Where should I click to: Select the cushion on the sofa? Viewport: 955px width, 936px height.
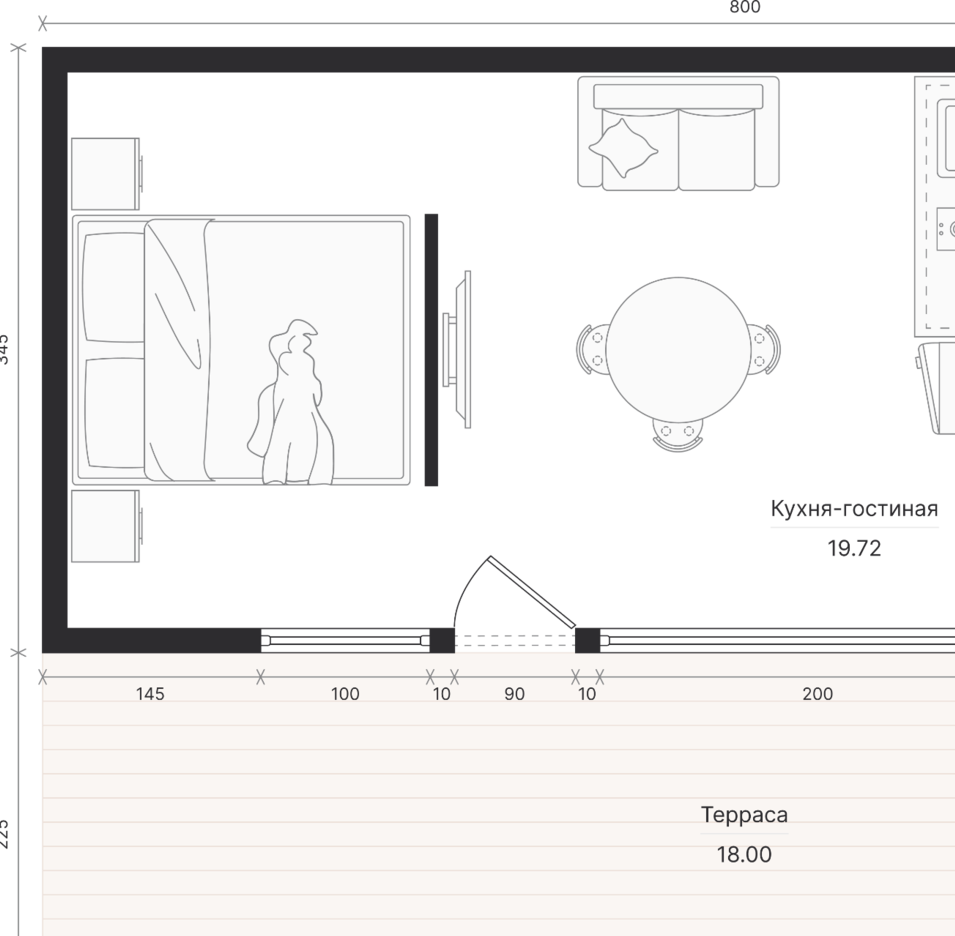pos(623,148)
